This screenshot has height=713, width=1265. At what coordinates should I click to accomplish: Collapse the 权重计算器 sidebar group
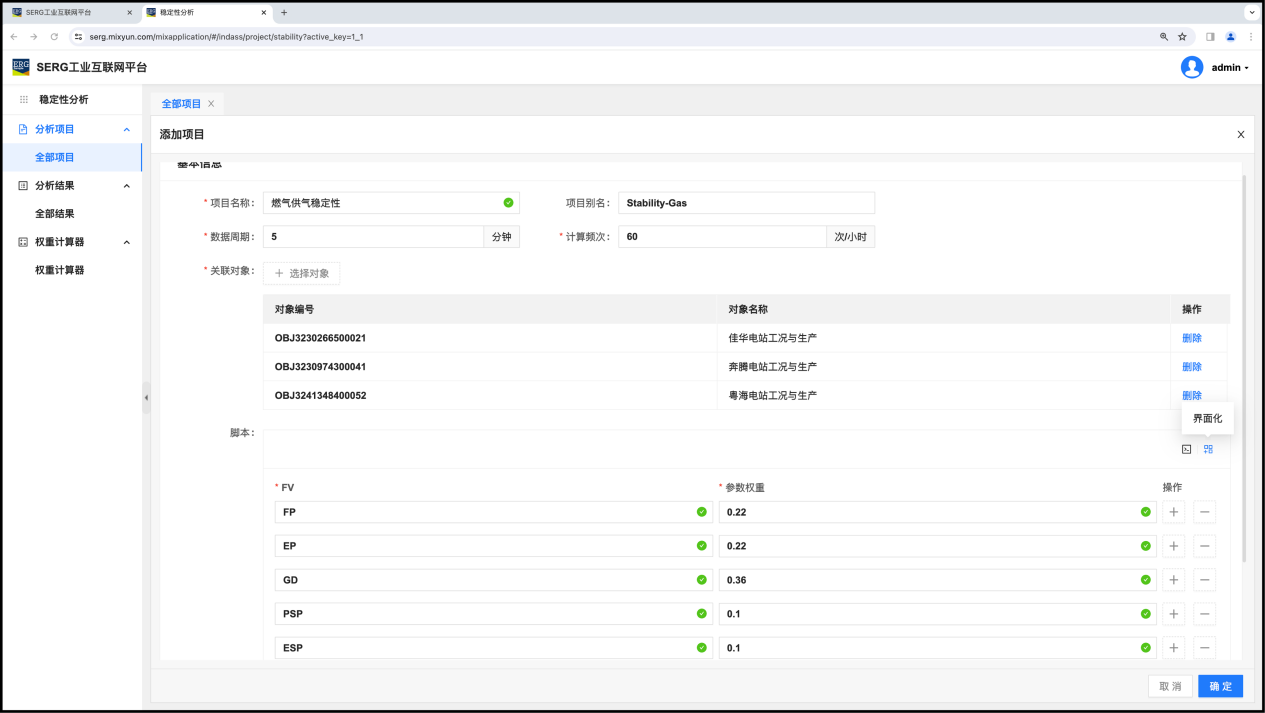click(x=126, y=242)
